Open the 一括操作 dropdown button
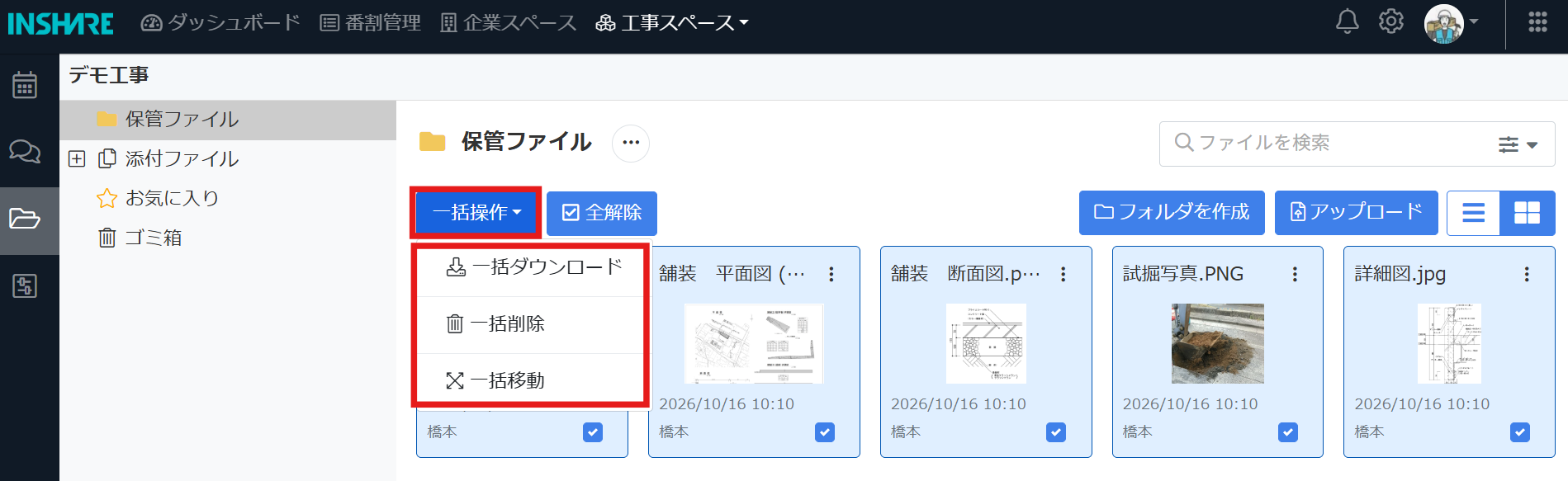This screenshot has height=481, width=1568. coord(476,213)
